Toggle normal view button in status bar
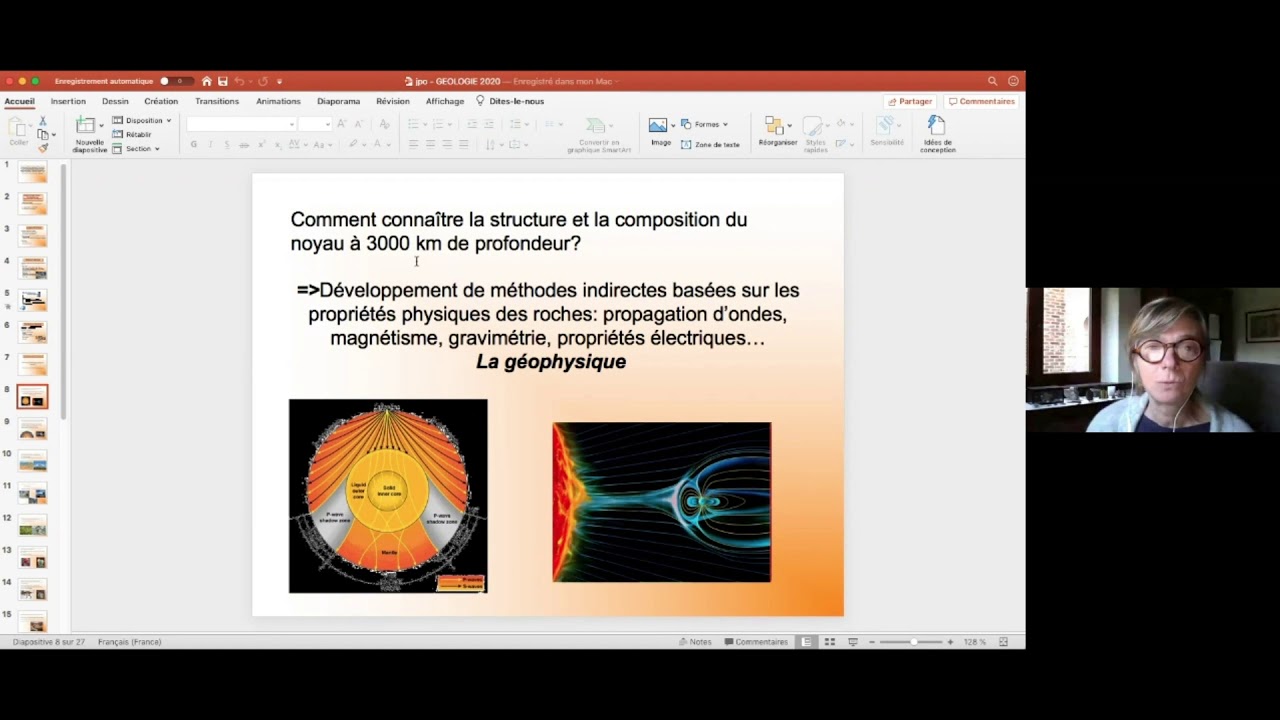Viewport: 1280px width, 720px height. pyautogui.click(x=806, y=642)
